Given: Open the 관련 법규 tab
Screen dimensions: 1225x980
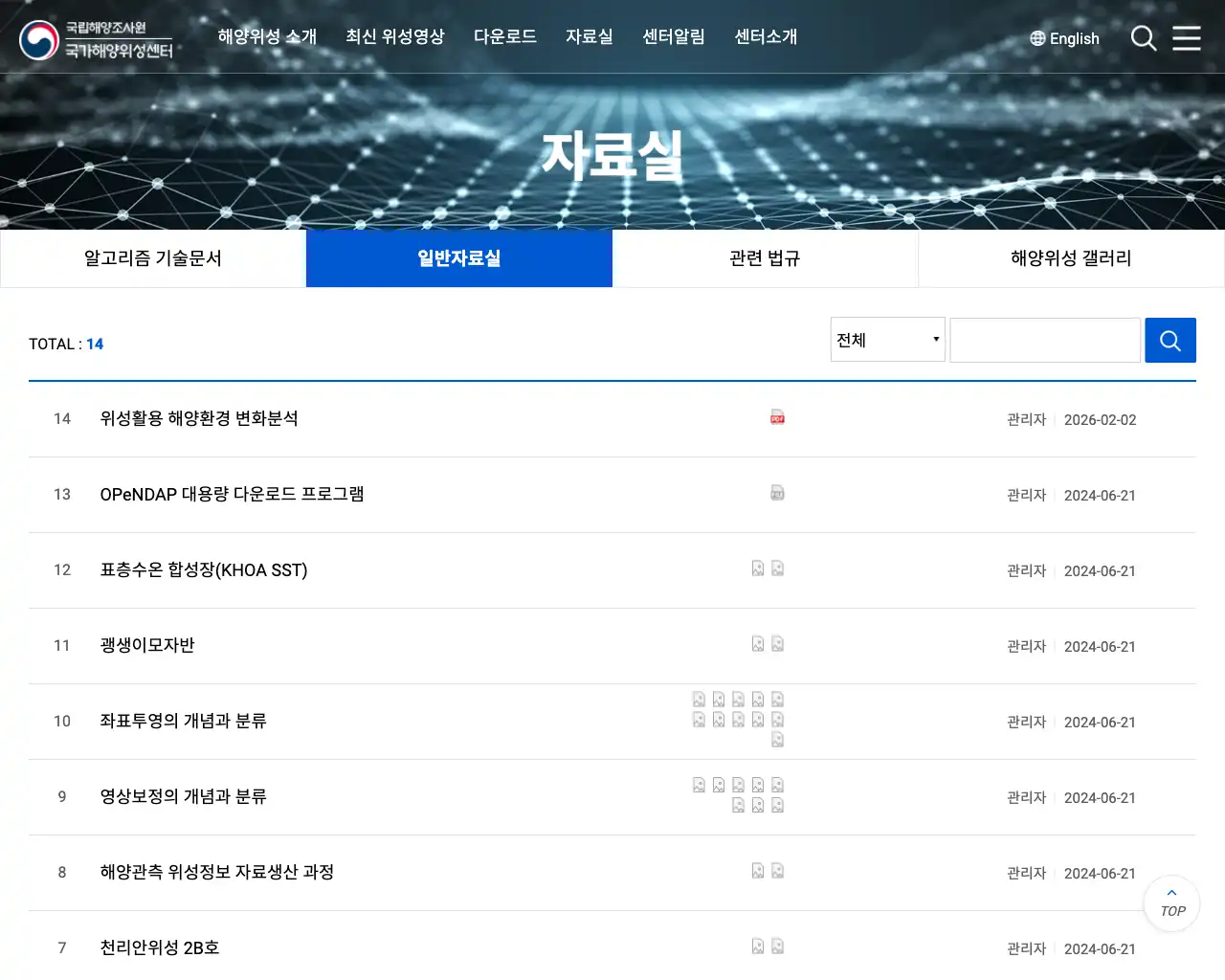Looking at the screenshot, I should click(x=766, y=258).
